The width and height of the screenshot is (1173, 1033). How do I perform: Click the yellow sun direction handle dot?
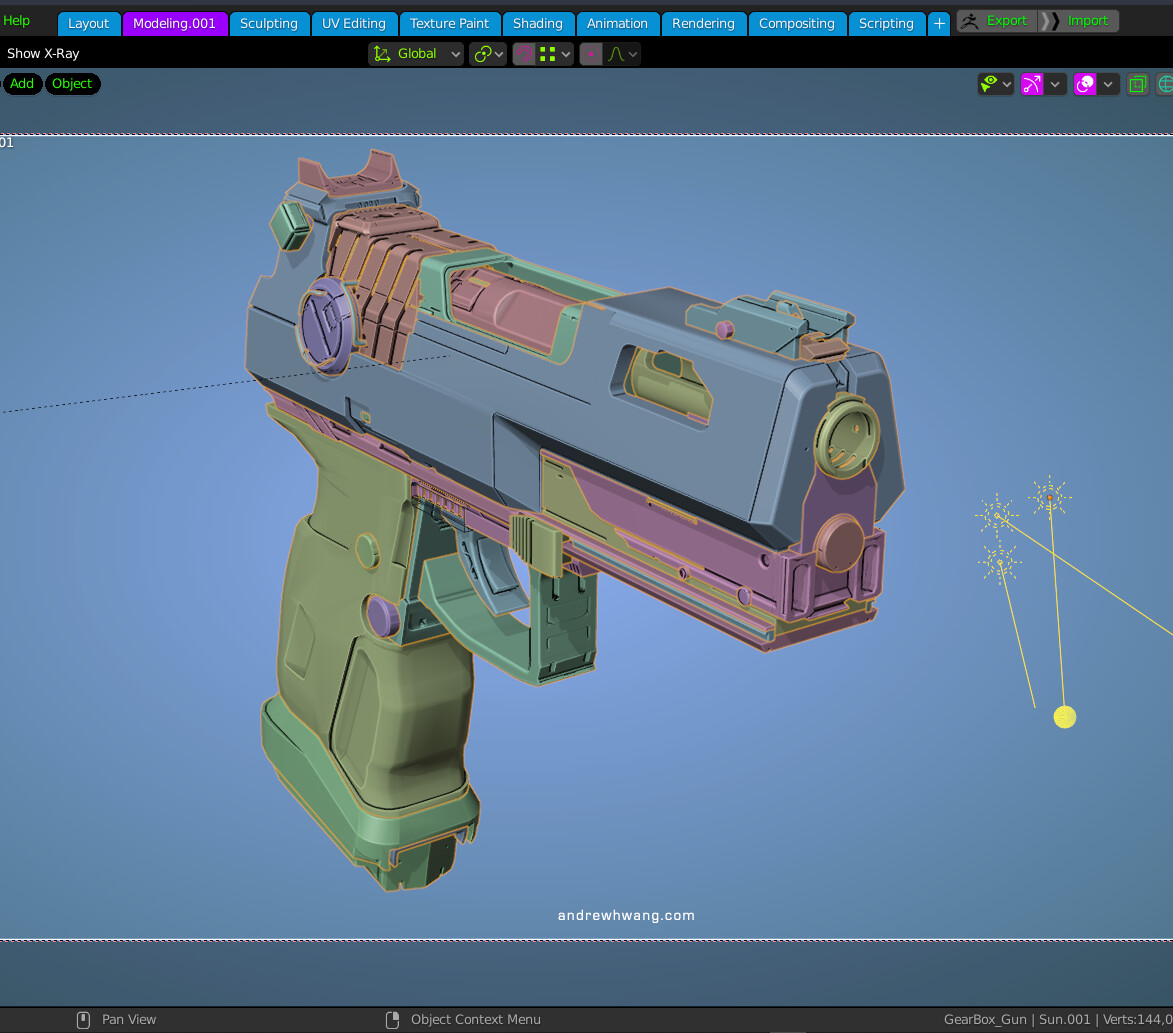(x=1065, y=717)
